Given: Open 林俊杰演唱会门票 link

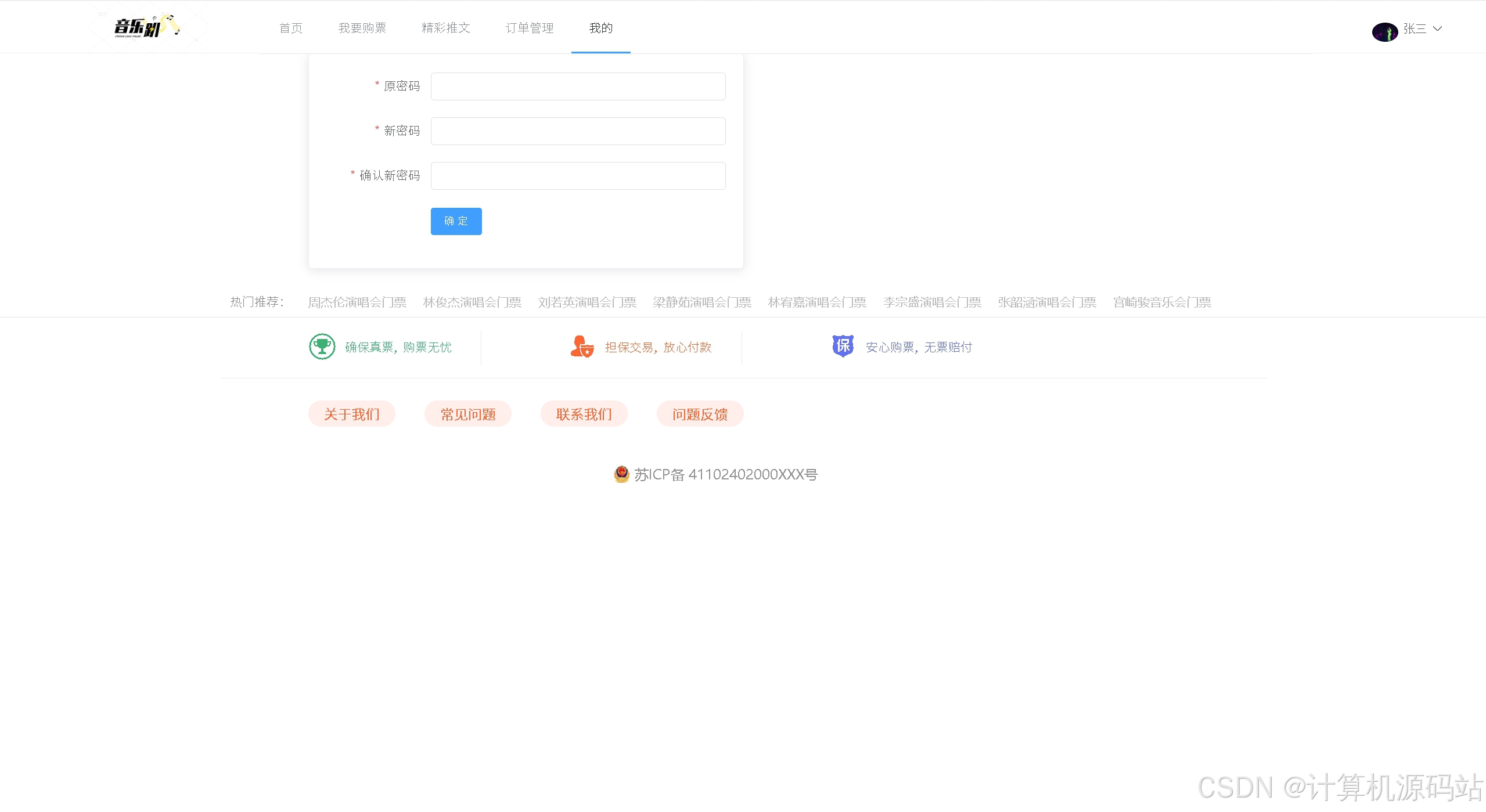Looking at the screenshot, I should coord(472,302).
